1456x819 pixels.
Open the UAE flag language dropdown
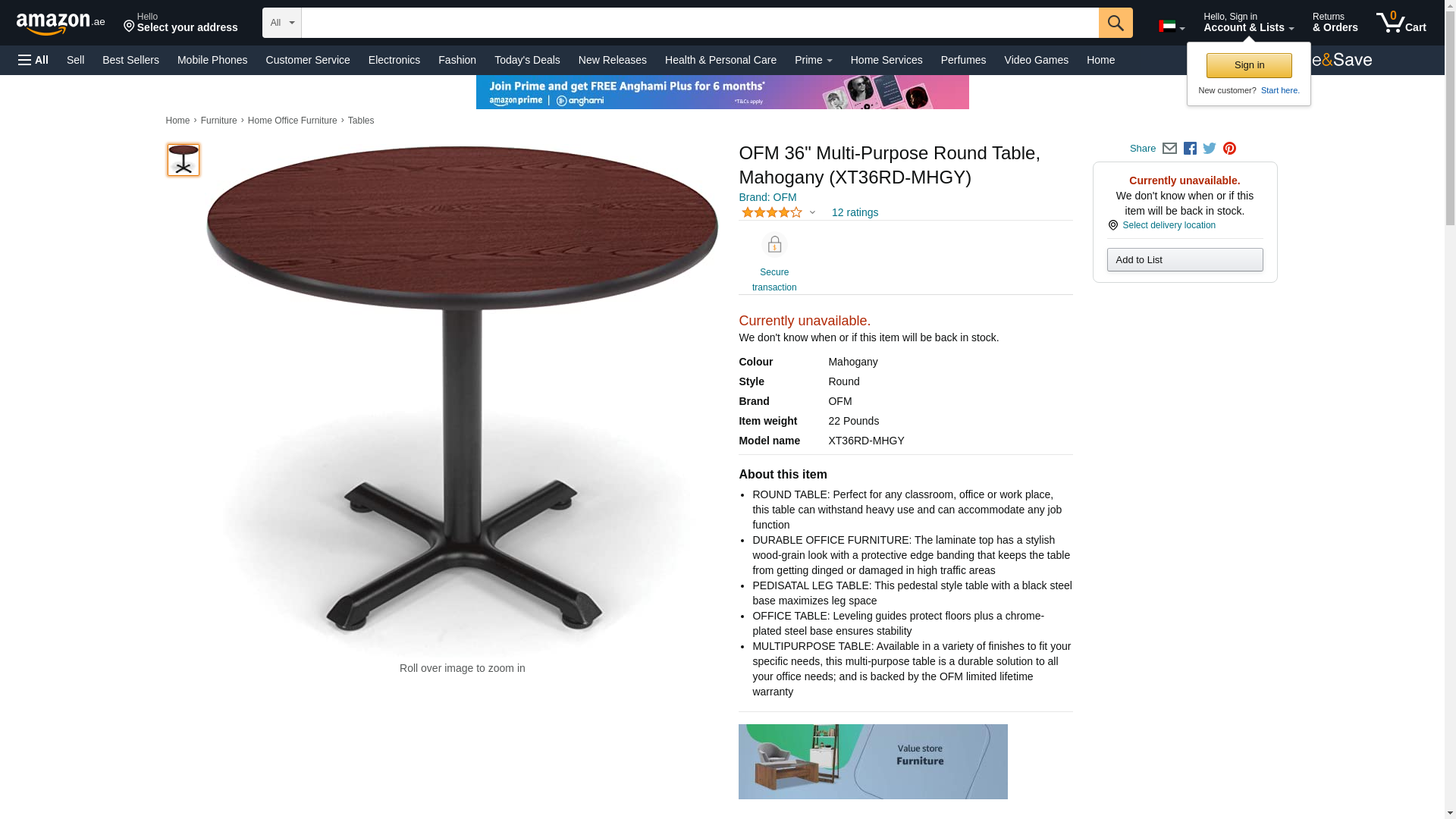pos(1171,27)
